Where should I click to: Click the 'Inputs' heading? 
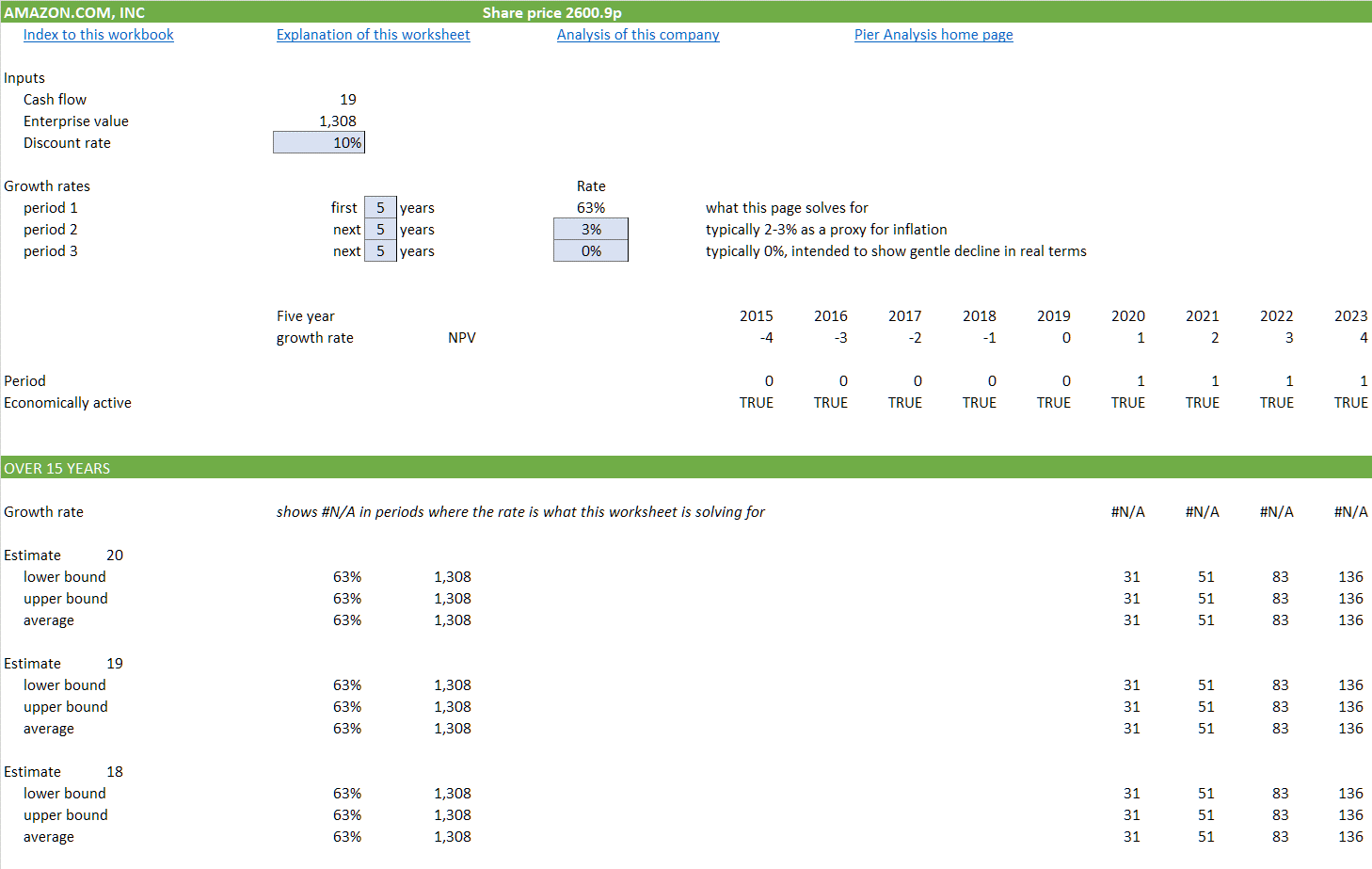tap(24, 77)
